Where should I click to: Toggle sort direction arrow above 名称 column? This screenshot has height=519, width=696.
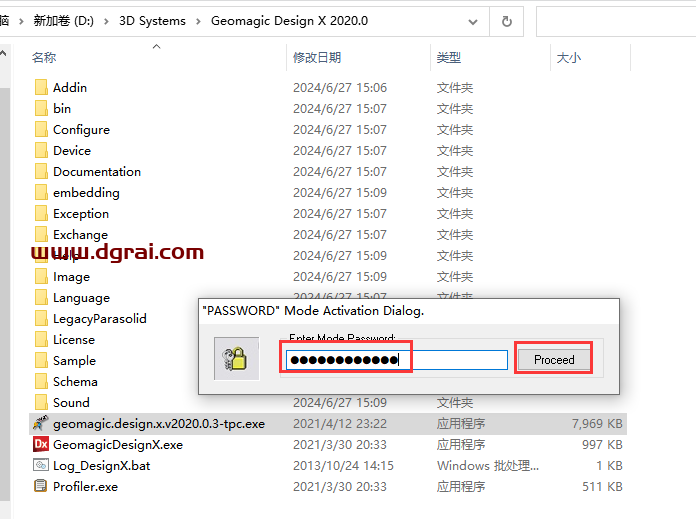[x=156, y=47]
